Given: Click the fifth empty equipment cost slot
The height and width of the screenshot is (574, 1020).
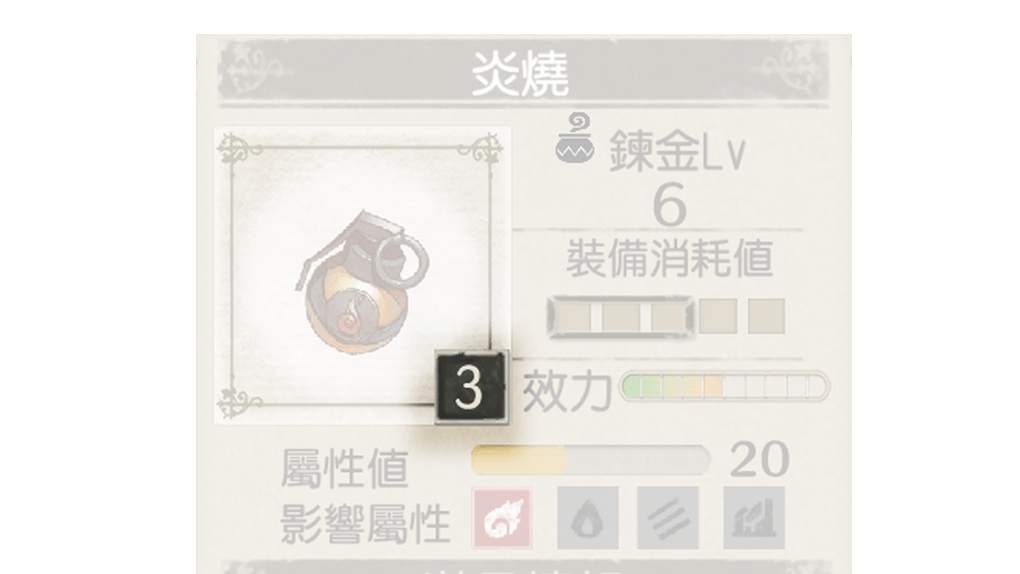Looking at the screenshot, I should (x=766, y=316).
